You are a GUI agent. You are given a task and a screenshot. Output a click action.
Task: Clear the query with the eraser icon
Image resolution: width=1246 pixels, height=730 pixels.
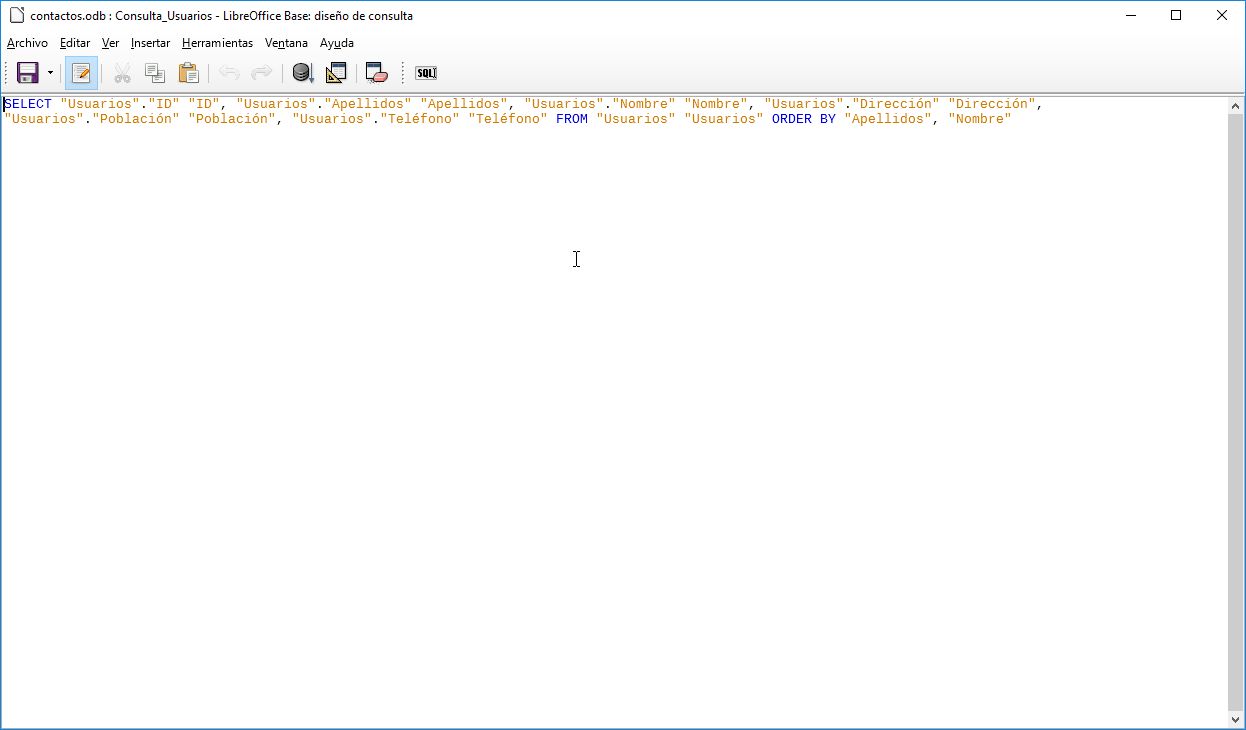(376, 73)
